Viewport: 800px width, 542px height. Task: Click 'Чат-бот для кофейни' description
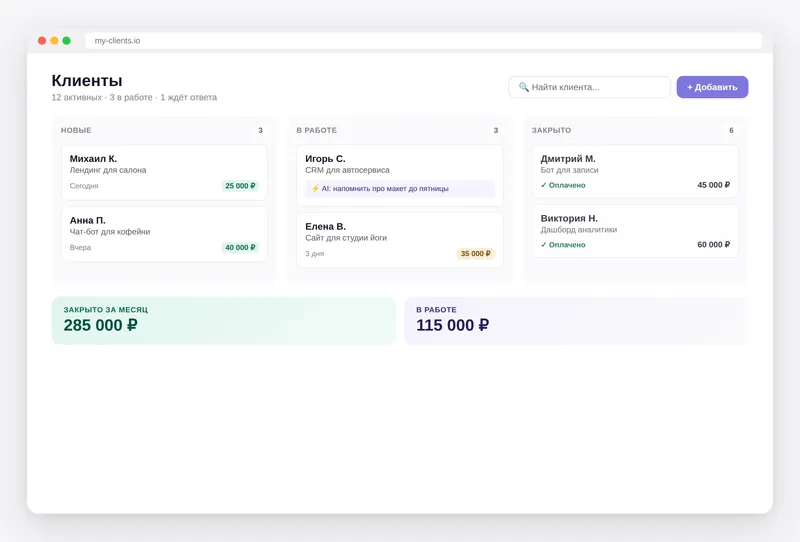(x=110, y=232)
